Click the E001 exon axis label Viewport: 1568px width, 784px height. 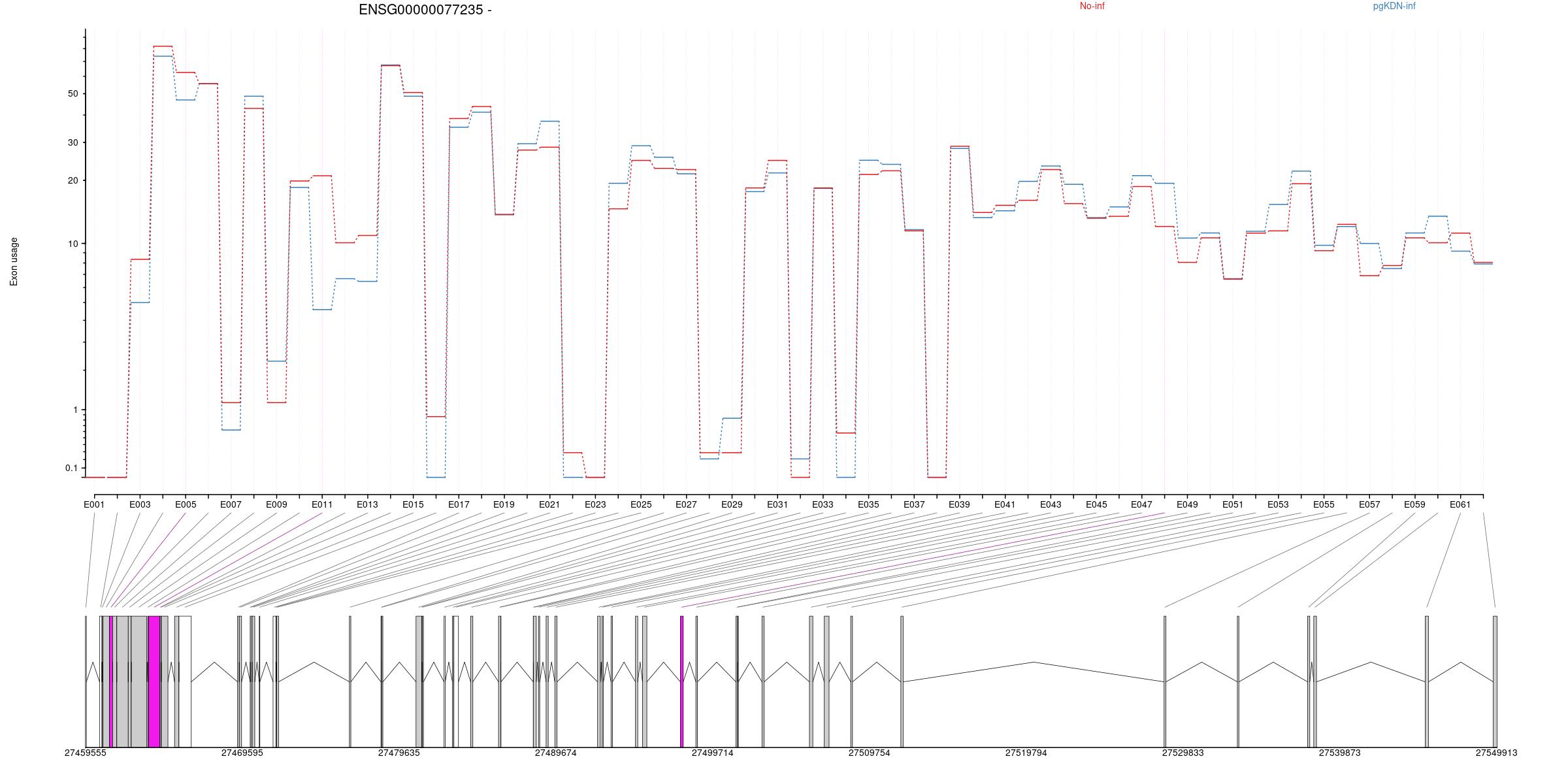(94, 504)
